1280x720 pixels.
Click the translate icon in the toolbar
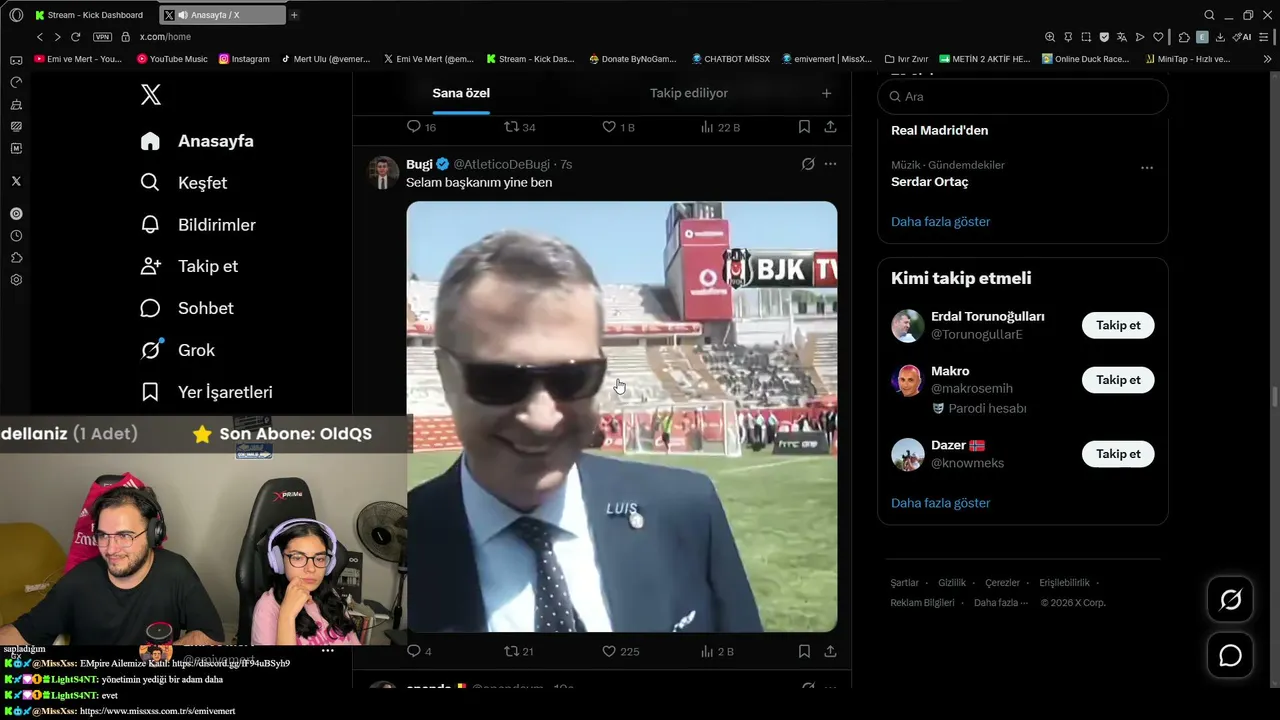coord(1122,37)
